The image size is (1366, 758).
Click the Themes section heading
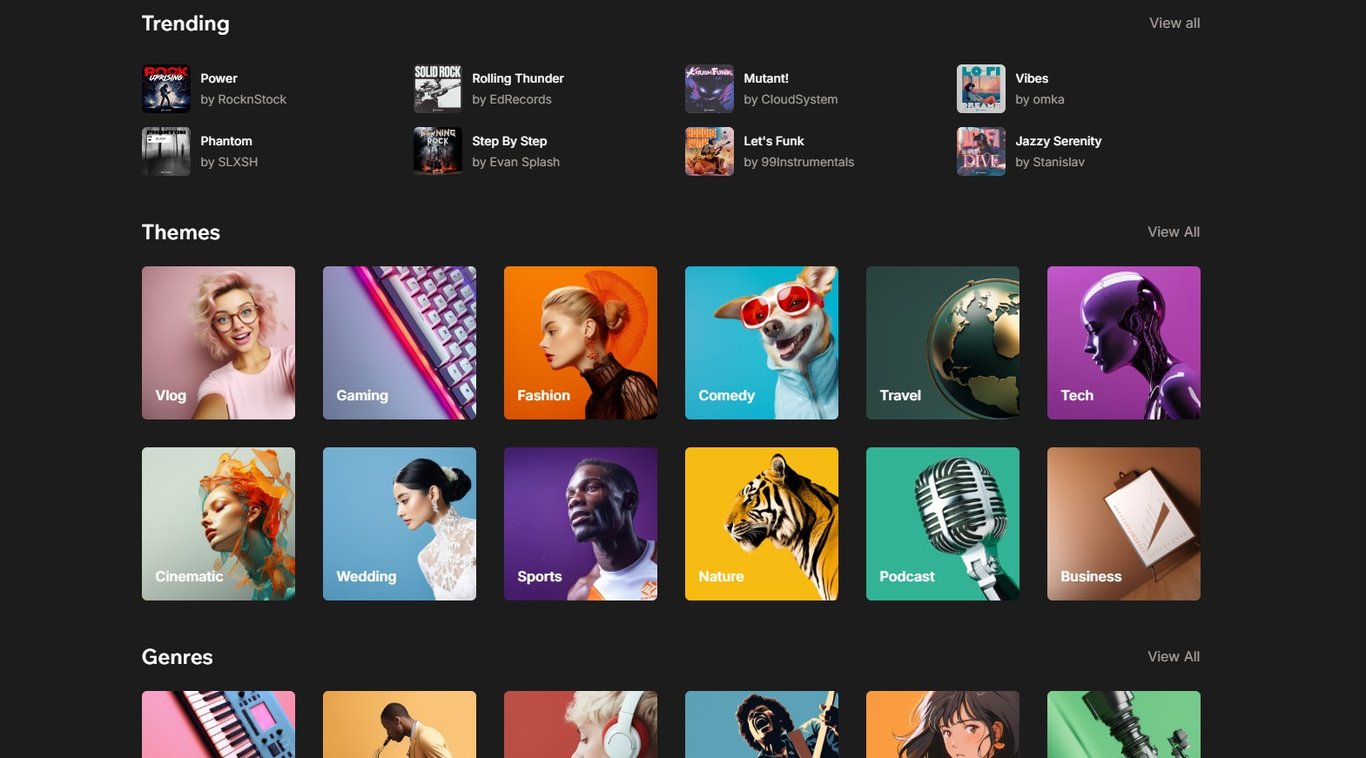click(181, 232)
